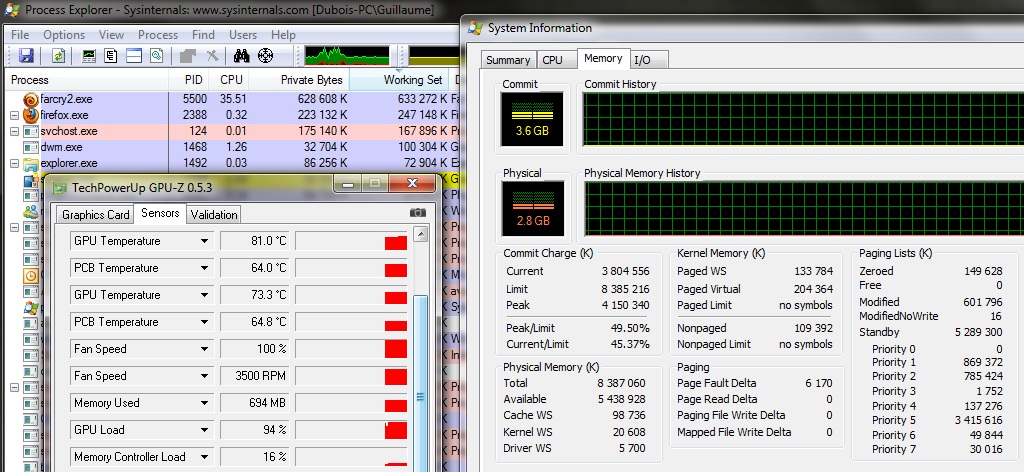Viewport: 1024px width, 472px height.
Task: Click the crosshair Find Window's Process icon
Action: click(265, 56)
